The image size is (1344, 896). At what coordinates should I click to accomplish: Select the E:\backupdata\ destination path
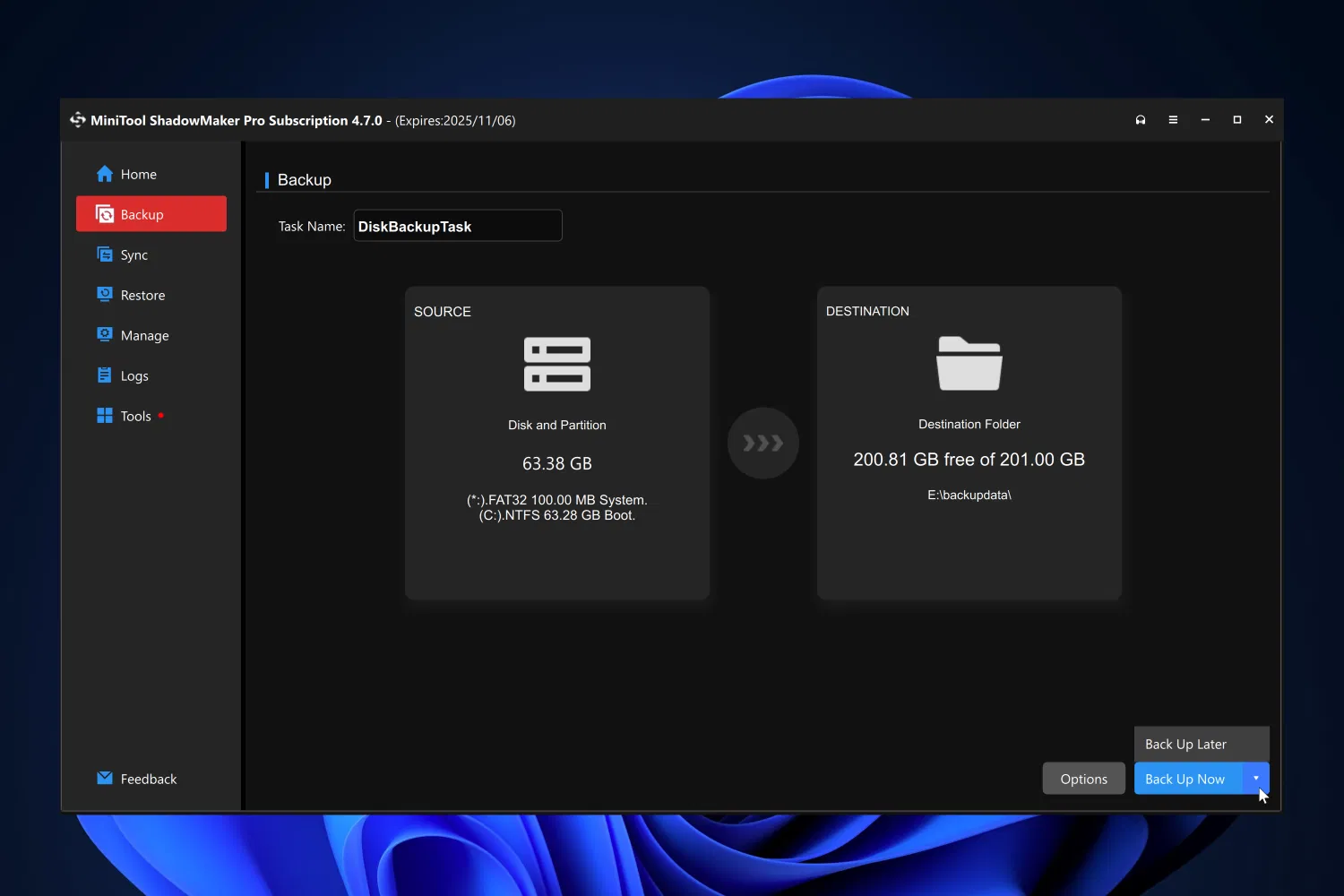(969, 495)
